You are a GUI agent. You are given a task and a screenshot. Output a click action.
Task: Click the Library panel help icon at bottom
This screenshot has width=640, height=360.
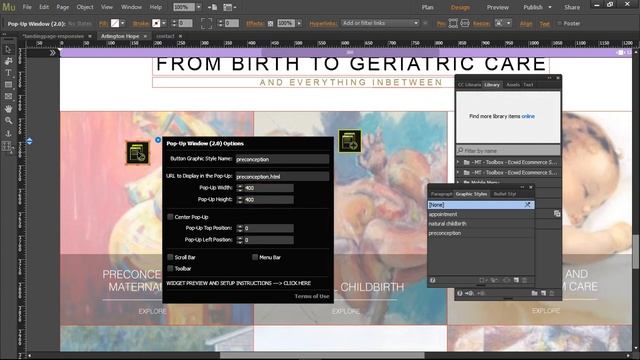pos(460,293)
